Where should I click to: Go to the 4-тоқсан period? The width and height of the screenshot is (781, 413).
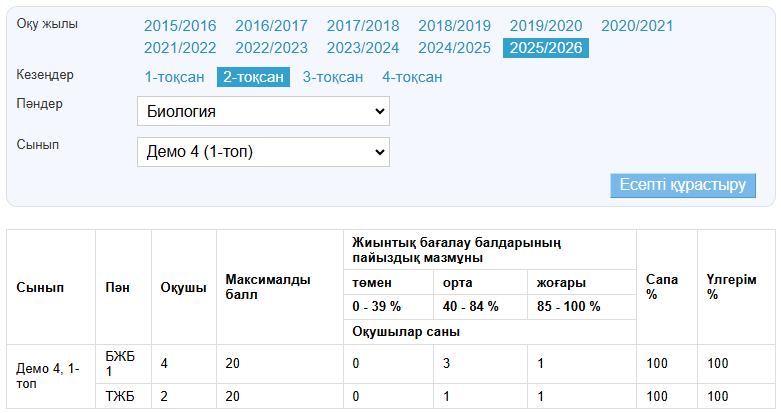412,77
